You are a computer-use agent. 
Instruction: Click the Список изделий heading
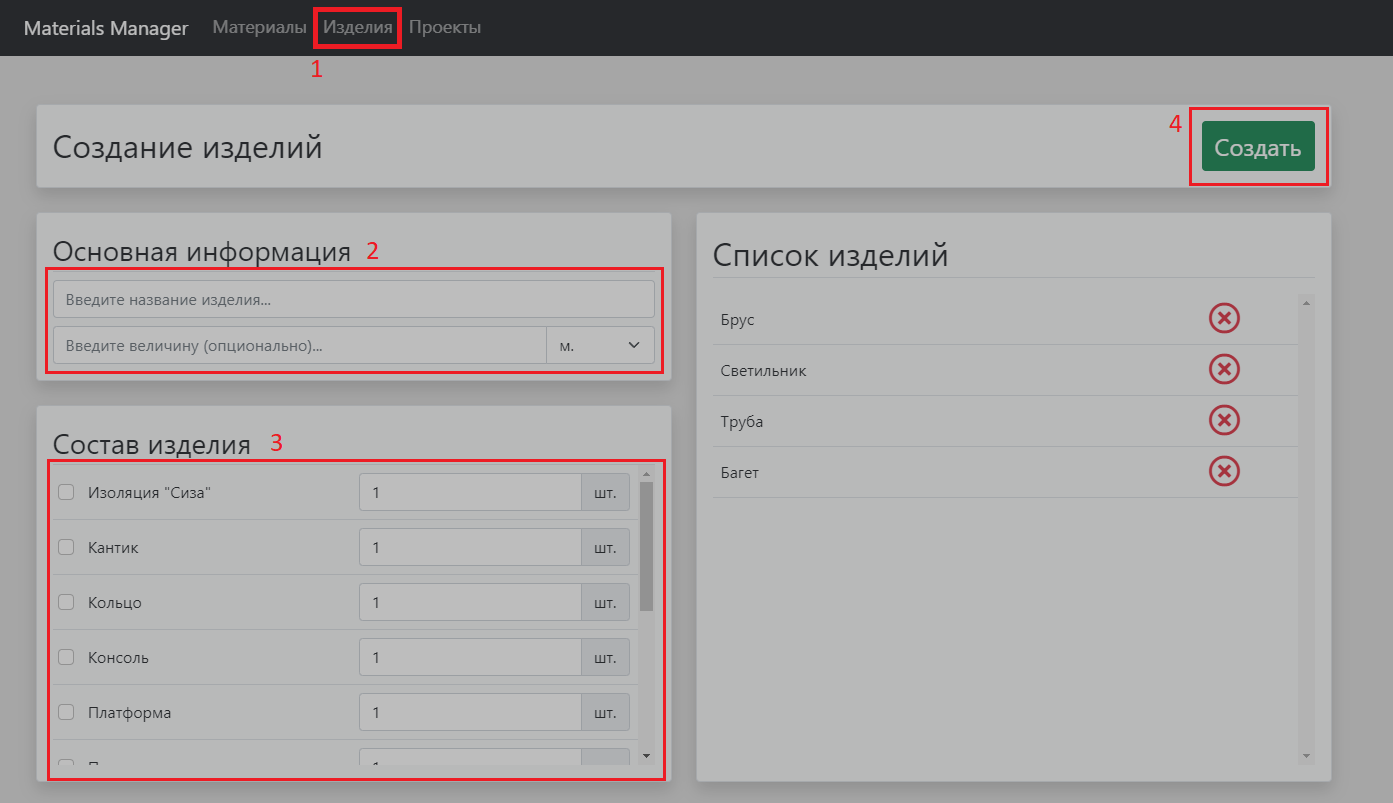pyautogui.click(x=831, y=255)
